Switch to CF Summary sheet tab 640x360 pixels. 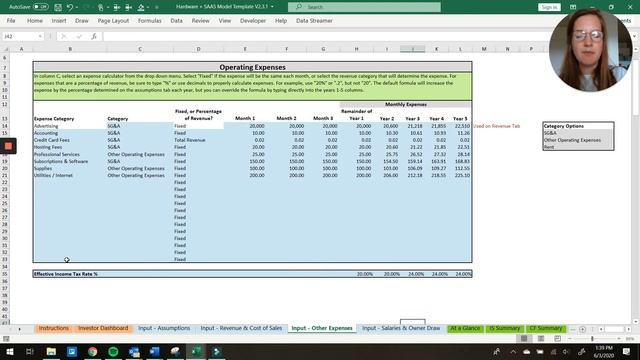[x=546, y=329]
